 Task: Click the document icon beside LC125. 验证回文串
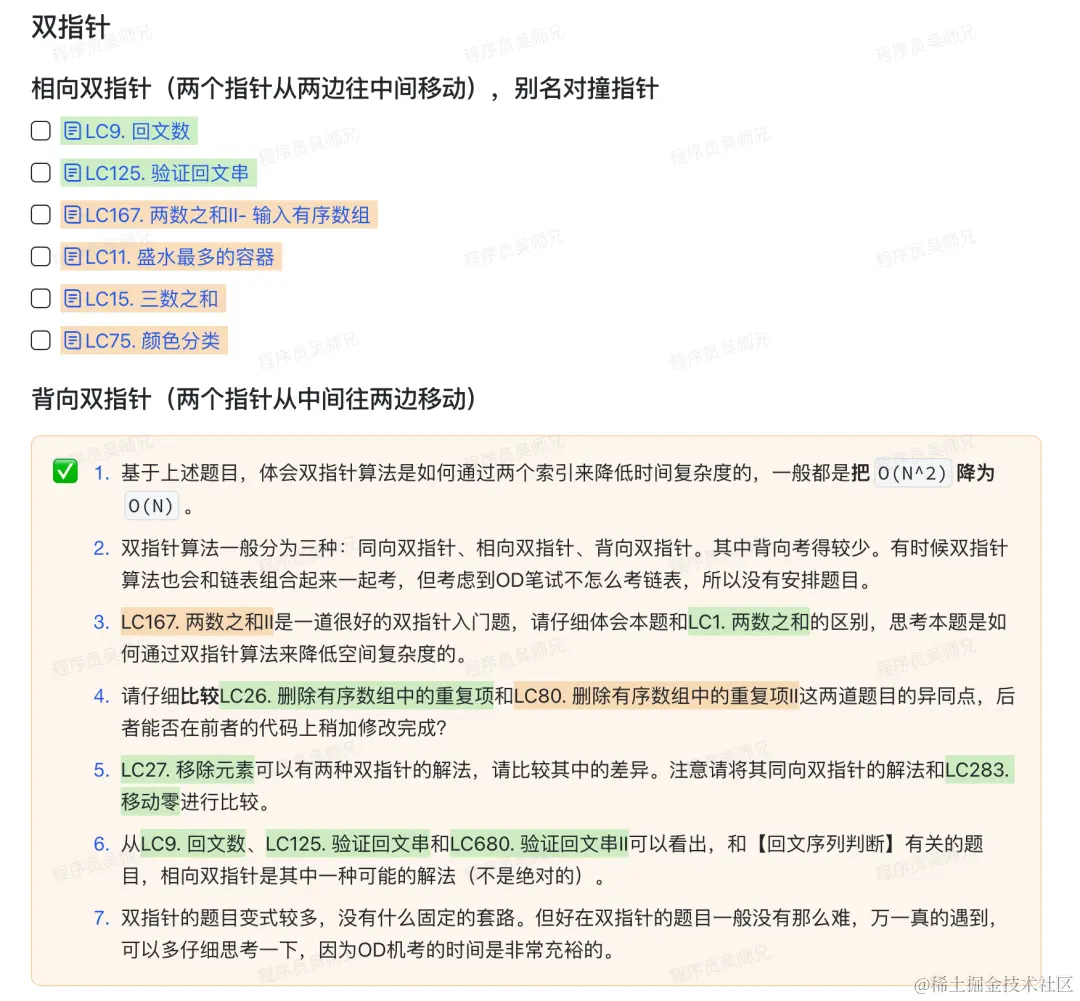pyautogui.click(x=73, y=172)
